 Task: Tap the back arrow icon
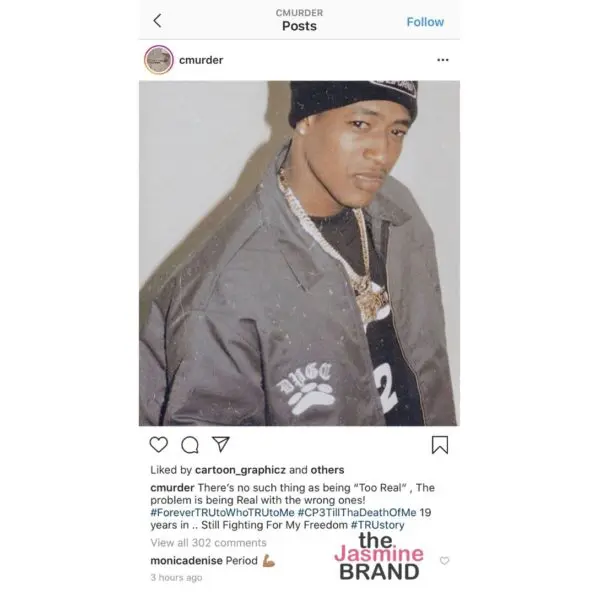point(157,21)
